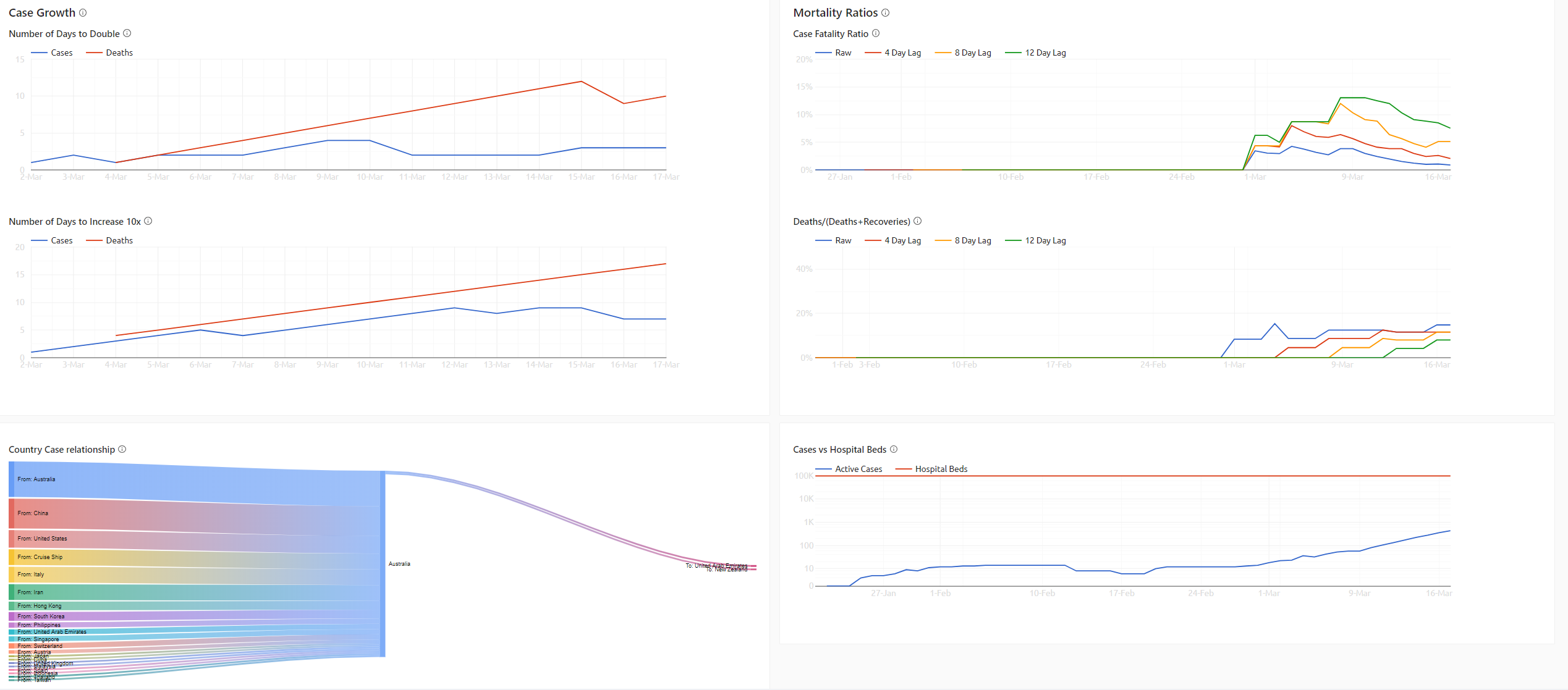Click the central Australia node label
This screenshot has width=1568, height=690.
pos(399,564)
